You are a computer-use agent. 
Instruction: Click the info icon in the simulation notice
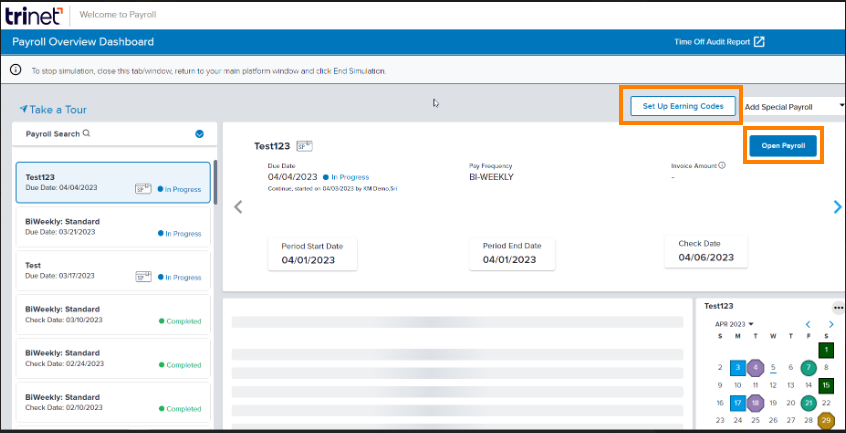coord(16,71)
